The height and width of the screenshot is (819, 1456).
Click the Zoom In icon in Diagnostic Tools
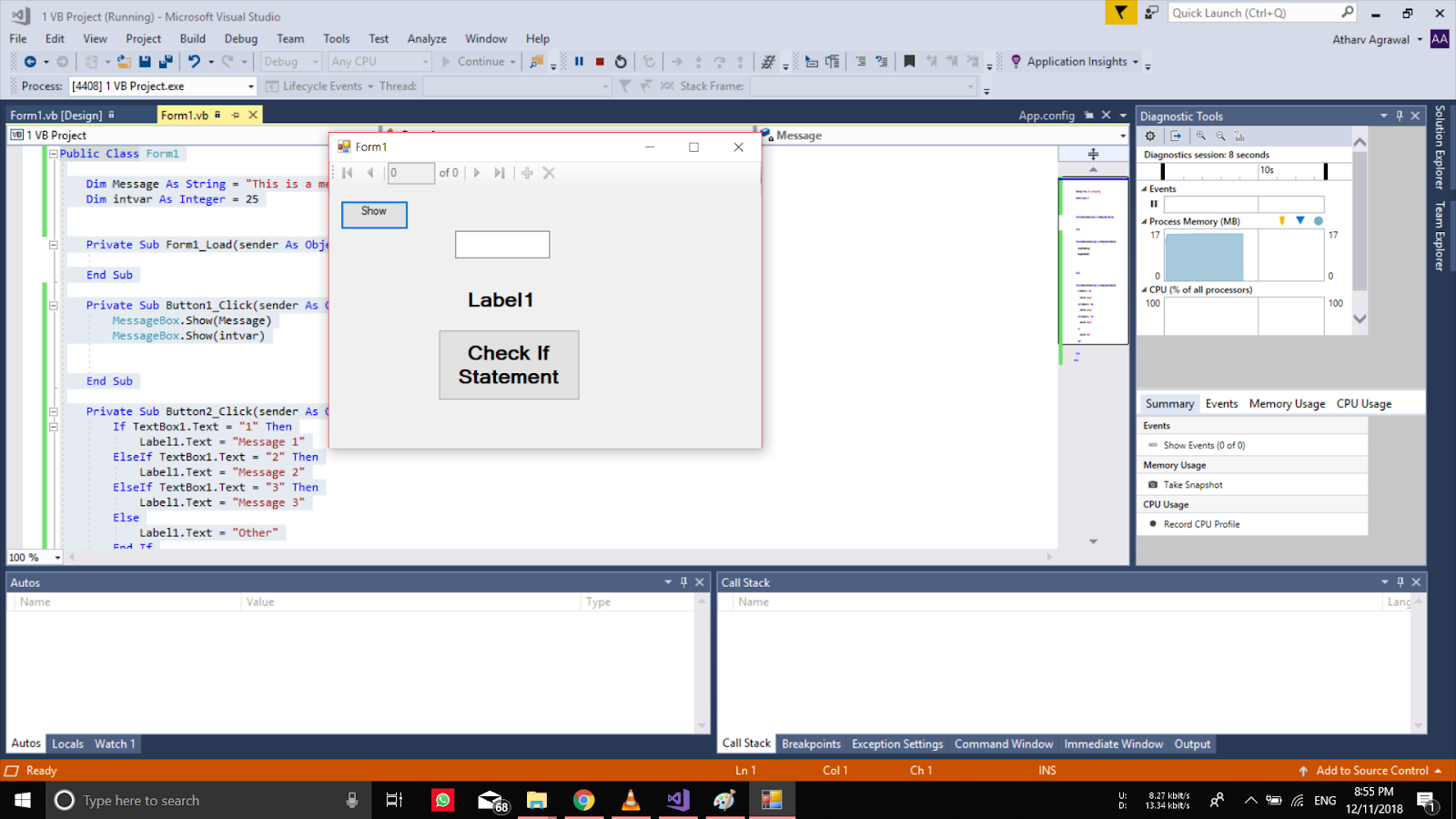(x=1200, y=135)
